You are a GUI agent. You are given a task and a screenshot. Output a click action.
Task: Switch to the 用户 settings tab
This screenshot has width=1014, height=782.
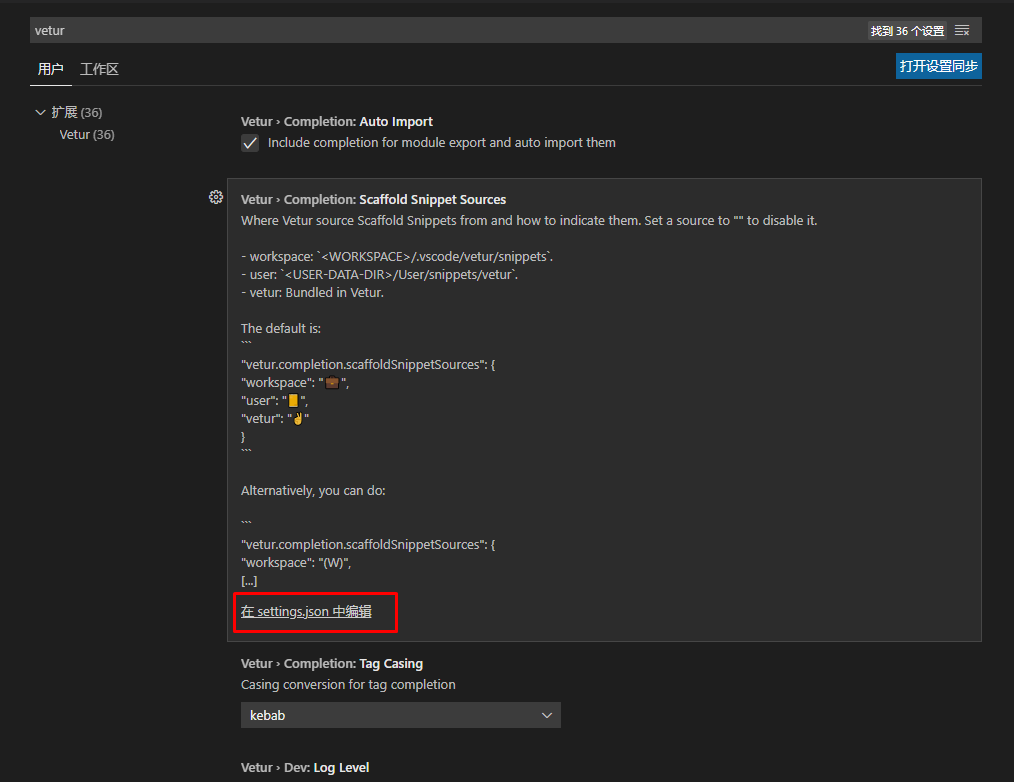coord(50,69)
